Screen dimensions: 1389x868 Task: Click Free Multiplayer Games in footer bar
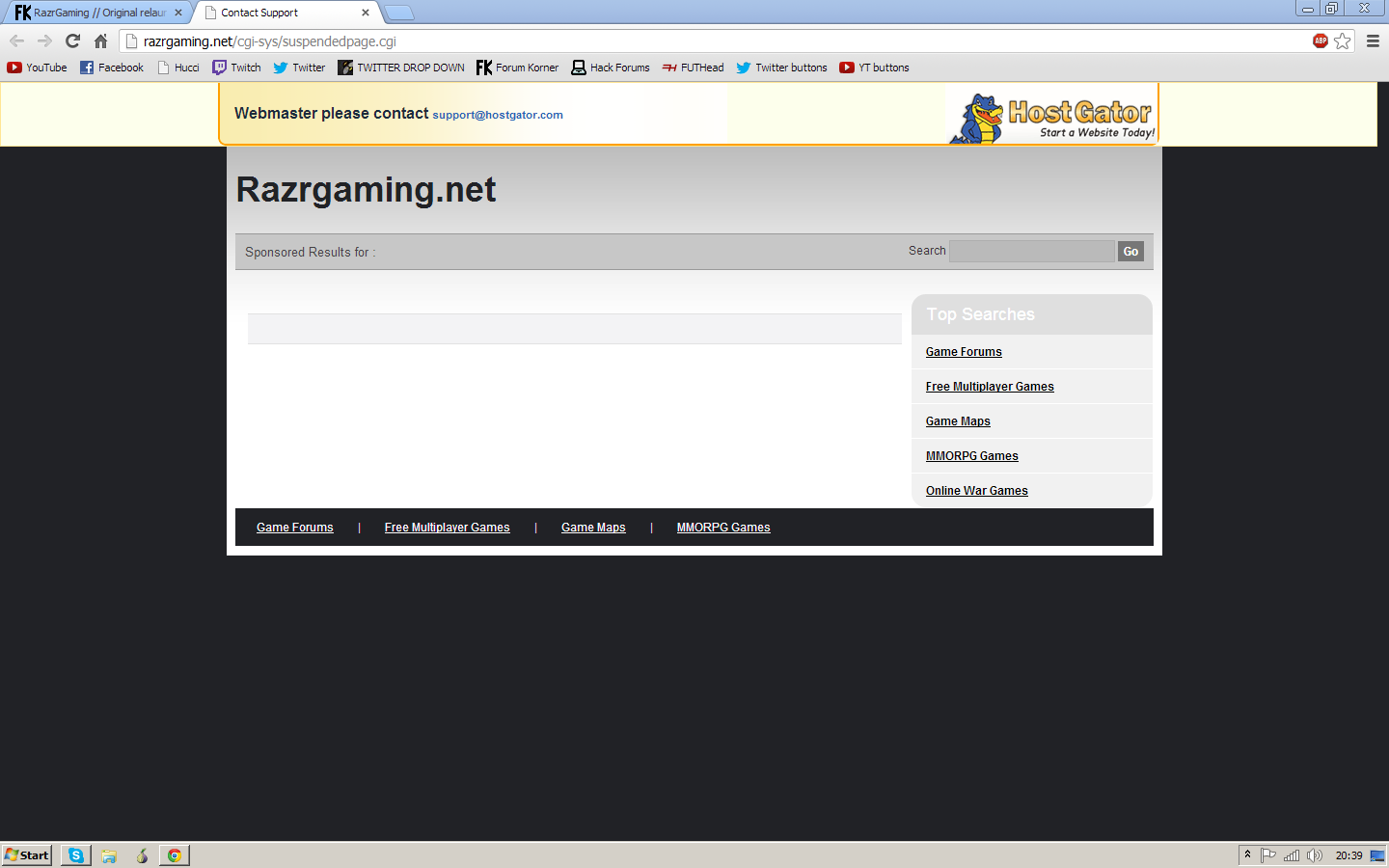point(448,528)
